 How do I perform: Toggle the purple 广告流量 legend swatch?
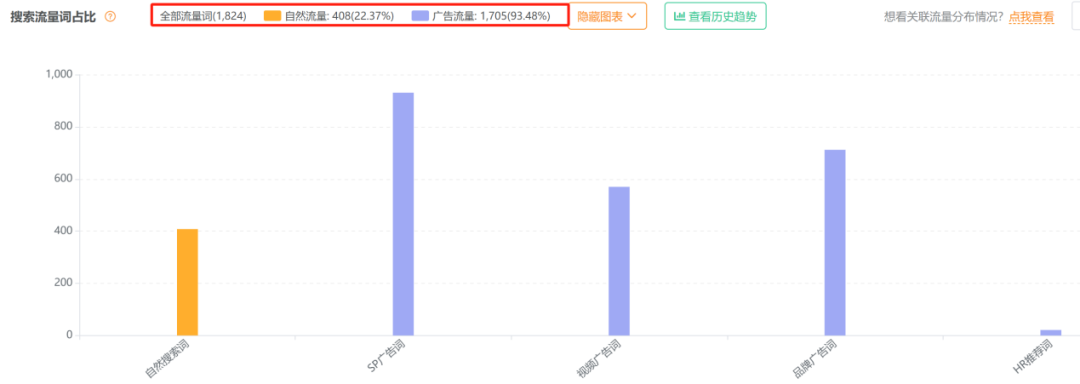tap(419, 15)
